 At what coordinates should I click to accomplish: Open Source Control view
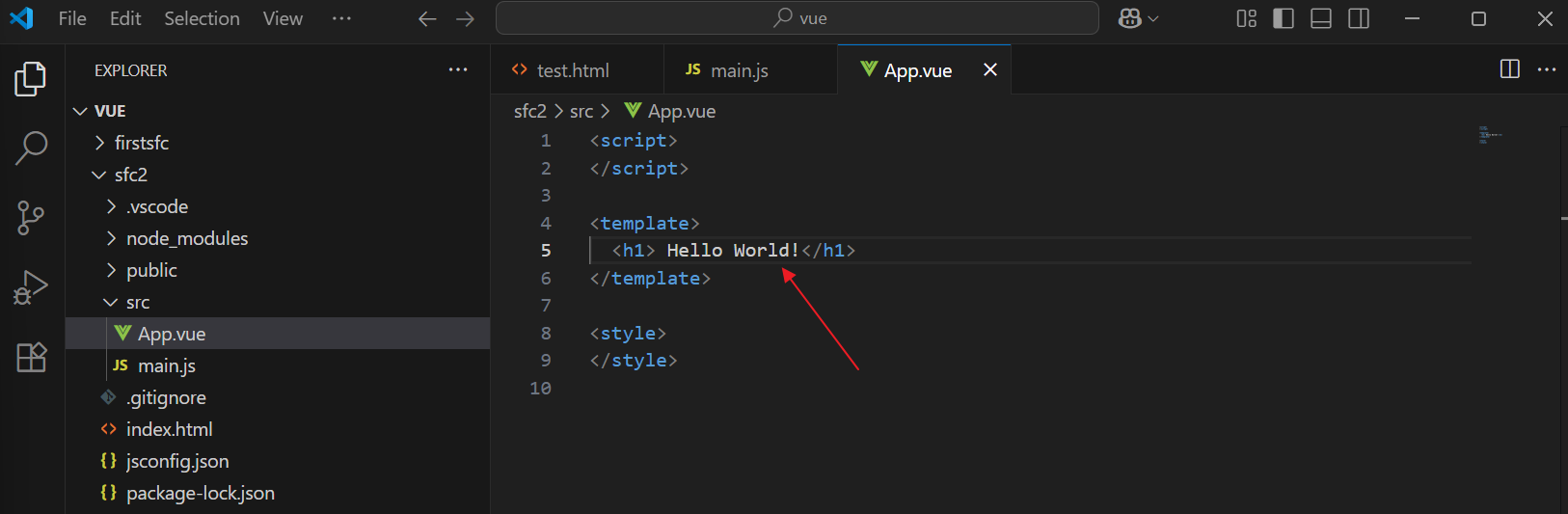(31, 218)
